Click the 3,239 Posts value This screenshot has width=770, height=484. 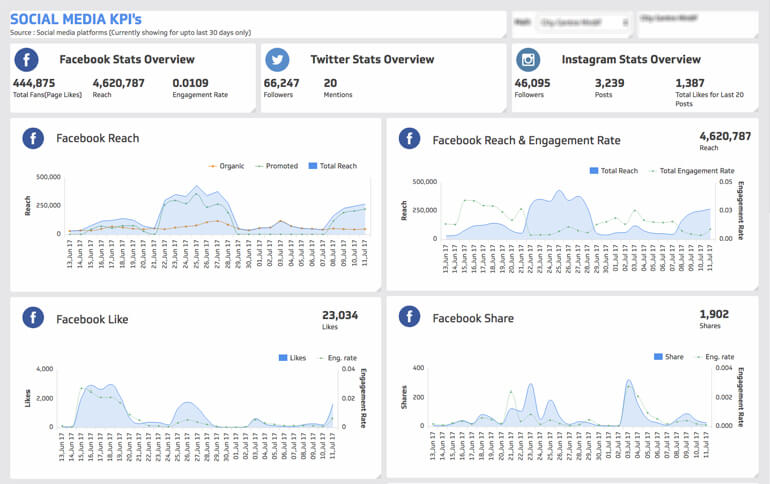(x=609, y=83)
